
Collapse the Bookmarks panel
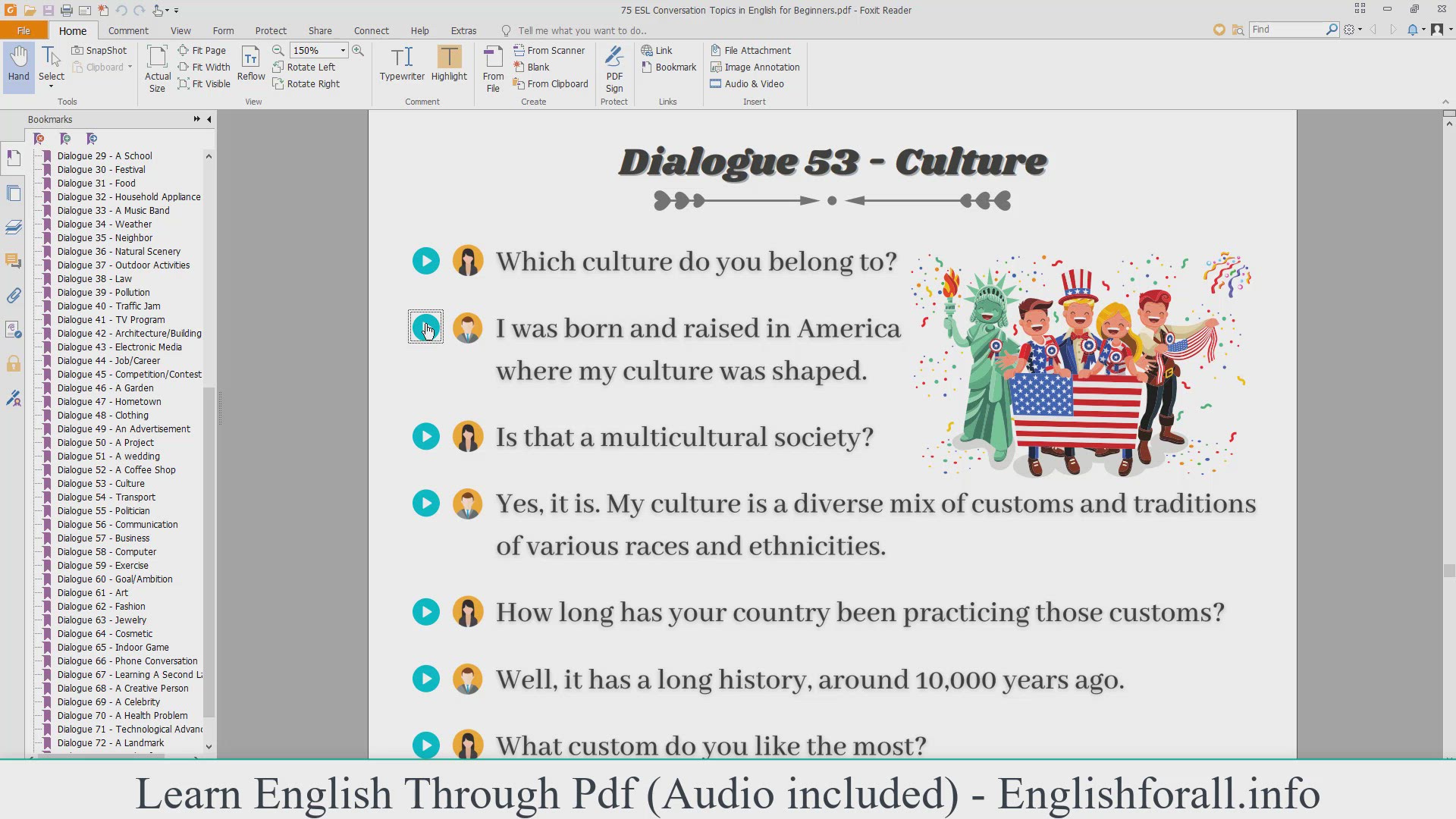209,119
